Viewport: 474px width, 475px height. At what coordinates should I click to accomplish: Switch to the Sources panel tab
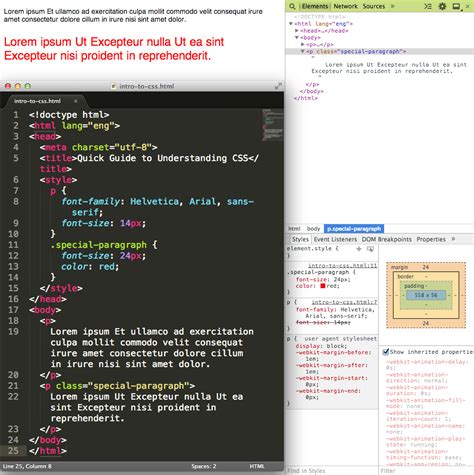tap(374, 6)
